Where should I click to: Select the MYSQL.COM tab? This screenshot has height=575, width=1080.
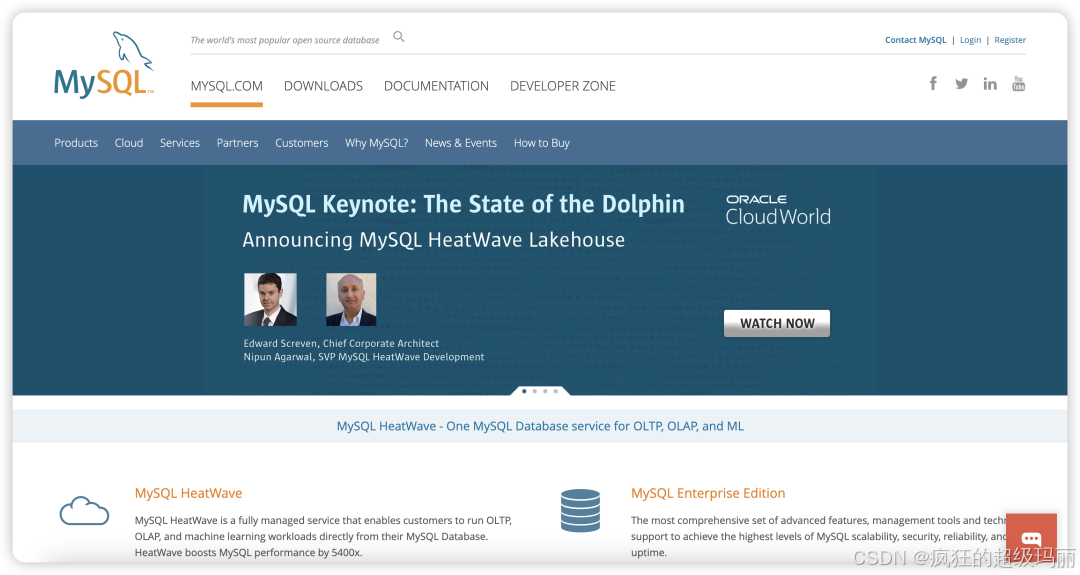(x=227, y=86)
